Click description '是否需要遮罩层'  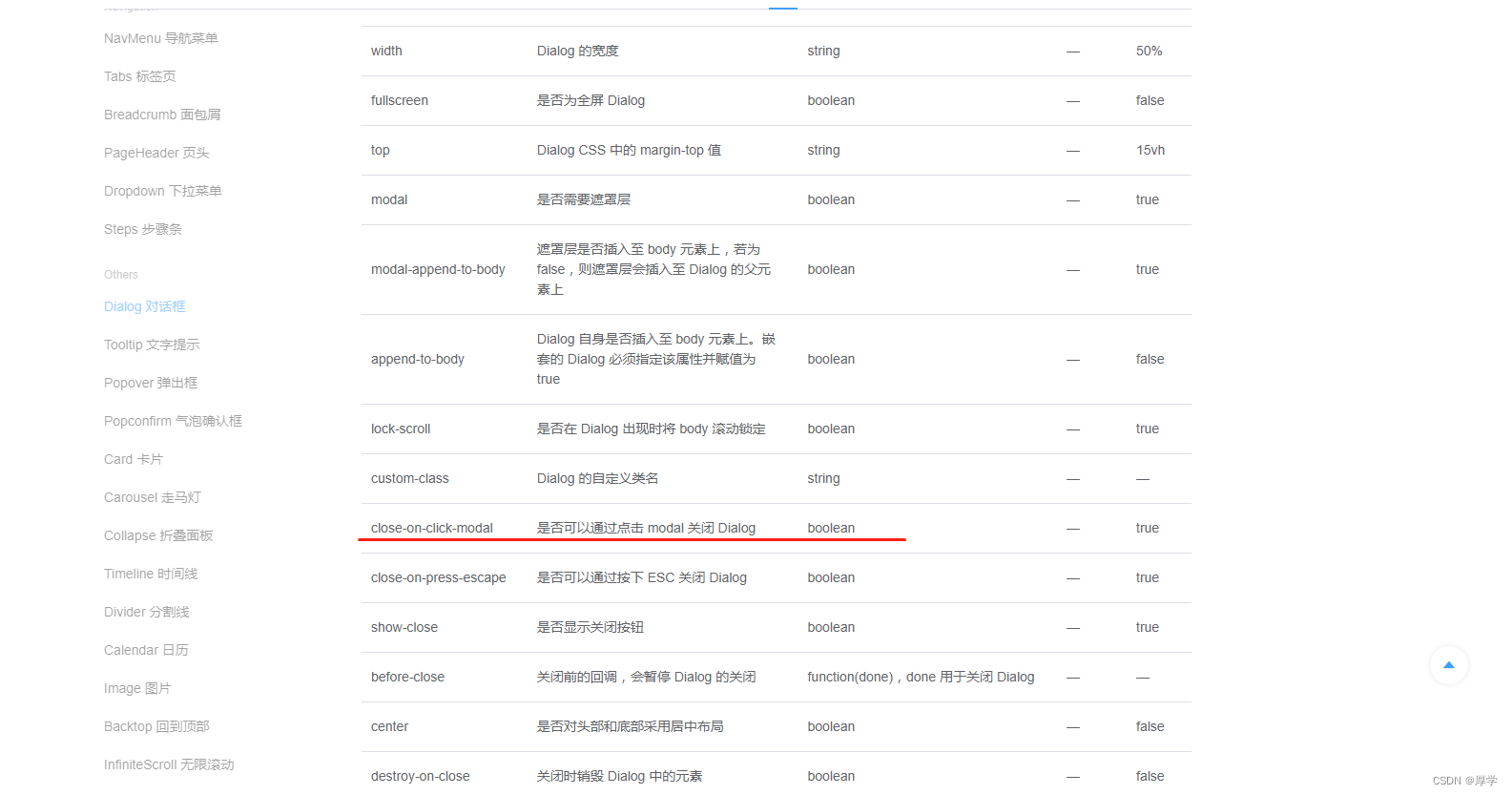[x=584, y=199]
